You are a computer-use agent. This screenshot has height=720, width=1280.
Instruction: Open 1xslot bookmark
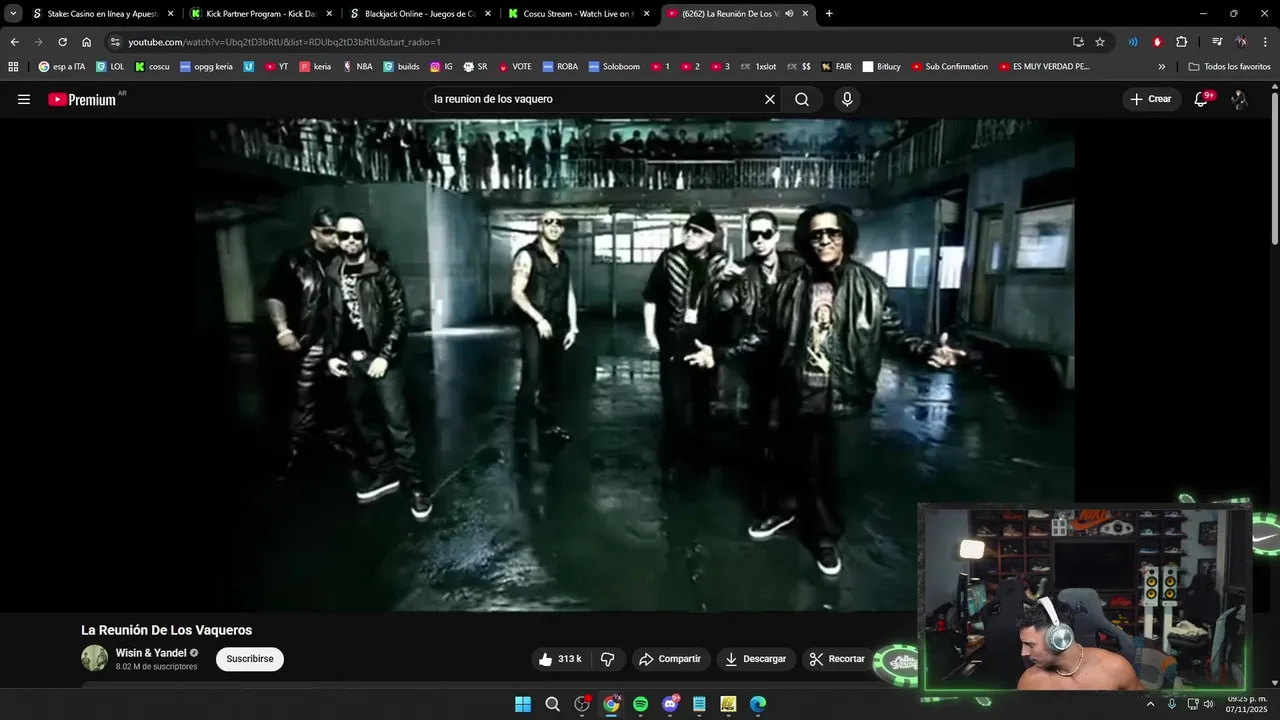tap(758, 67)
